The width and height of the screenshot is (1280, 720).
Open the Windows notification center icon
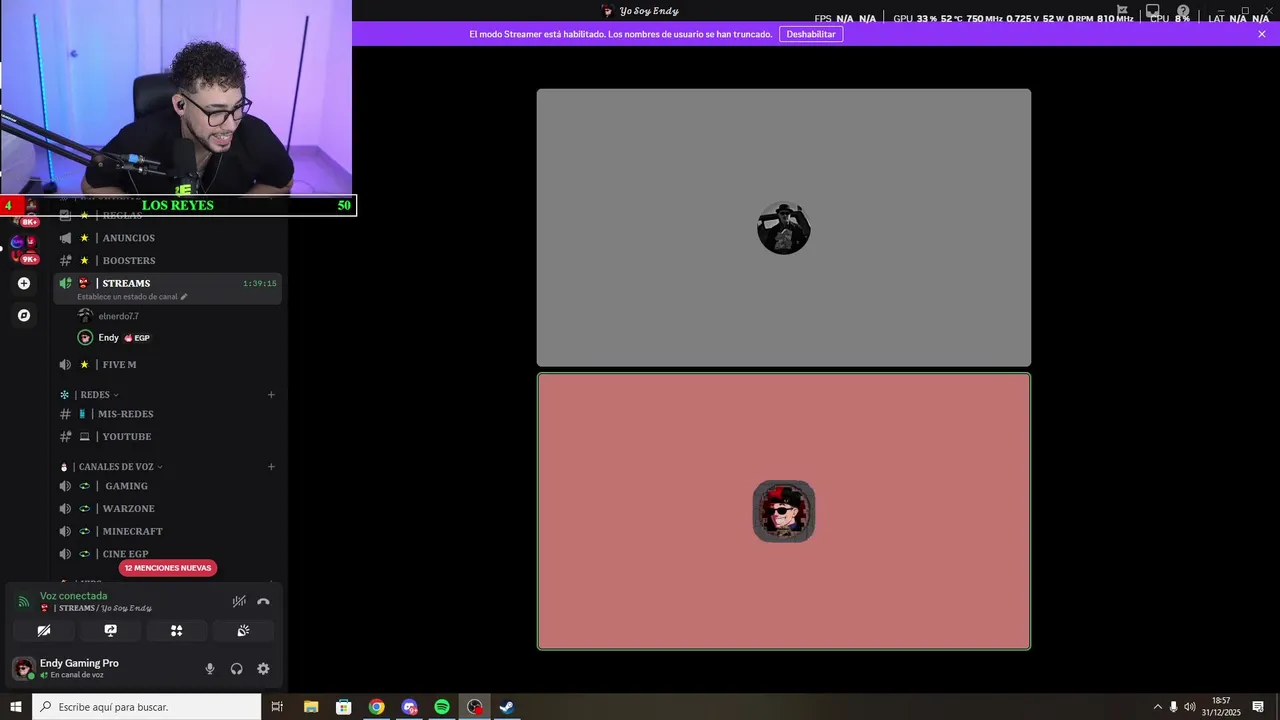click(1258, 707)
